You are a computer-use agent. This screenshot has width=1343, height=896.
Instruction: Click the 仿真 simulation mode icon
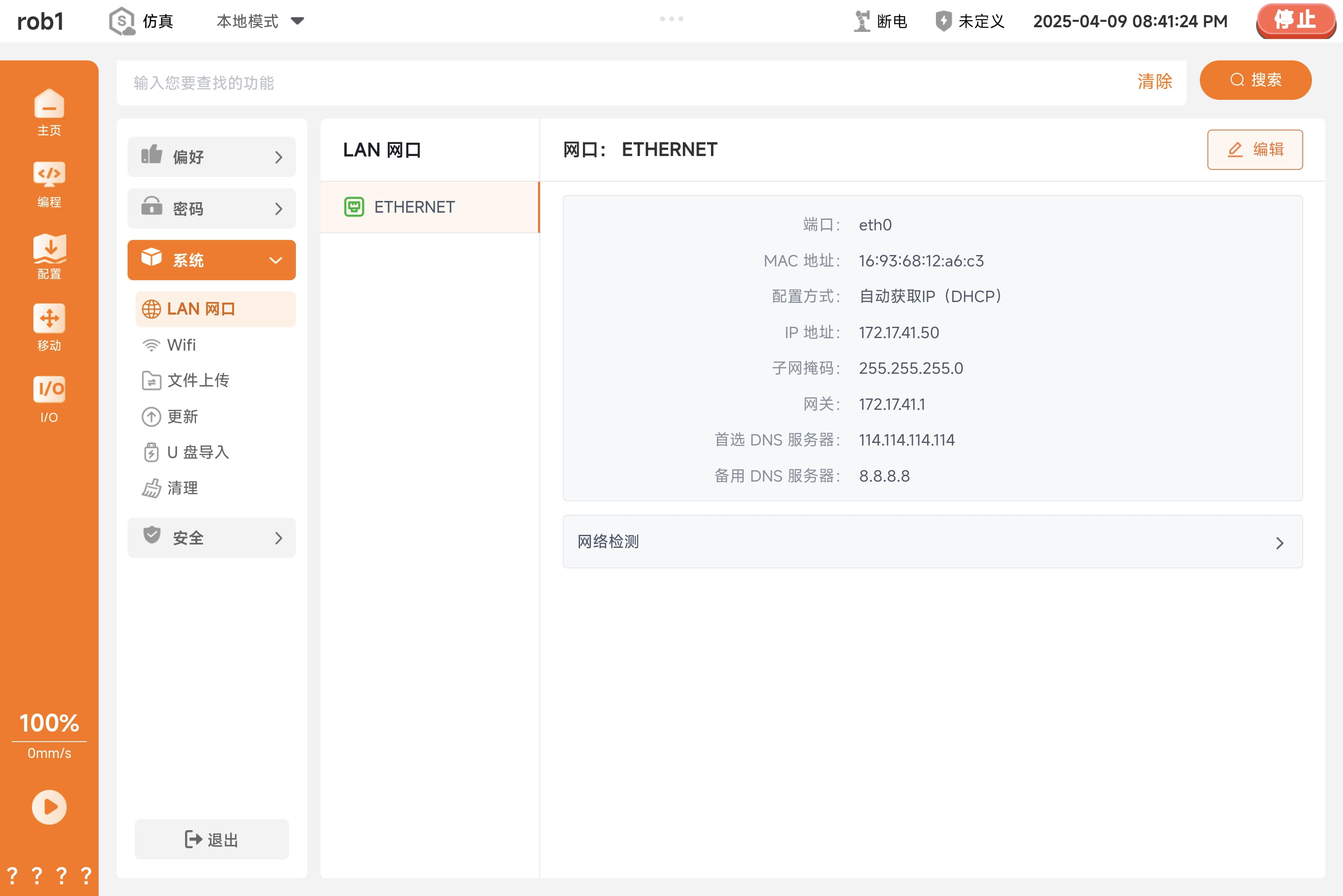tap(122, 21)
